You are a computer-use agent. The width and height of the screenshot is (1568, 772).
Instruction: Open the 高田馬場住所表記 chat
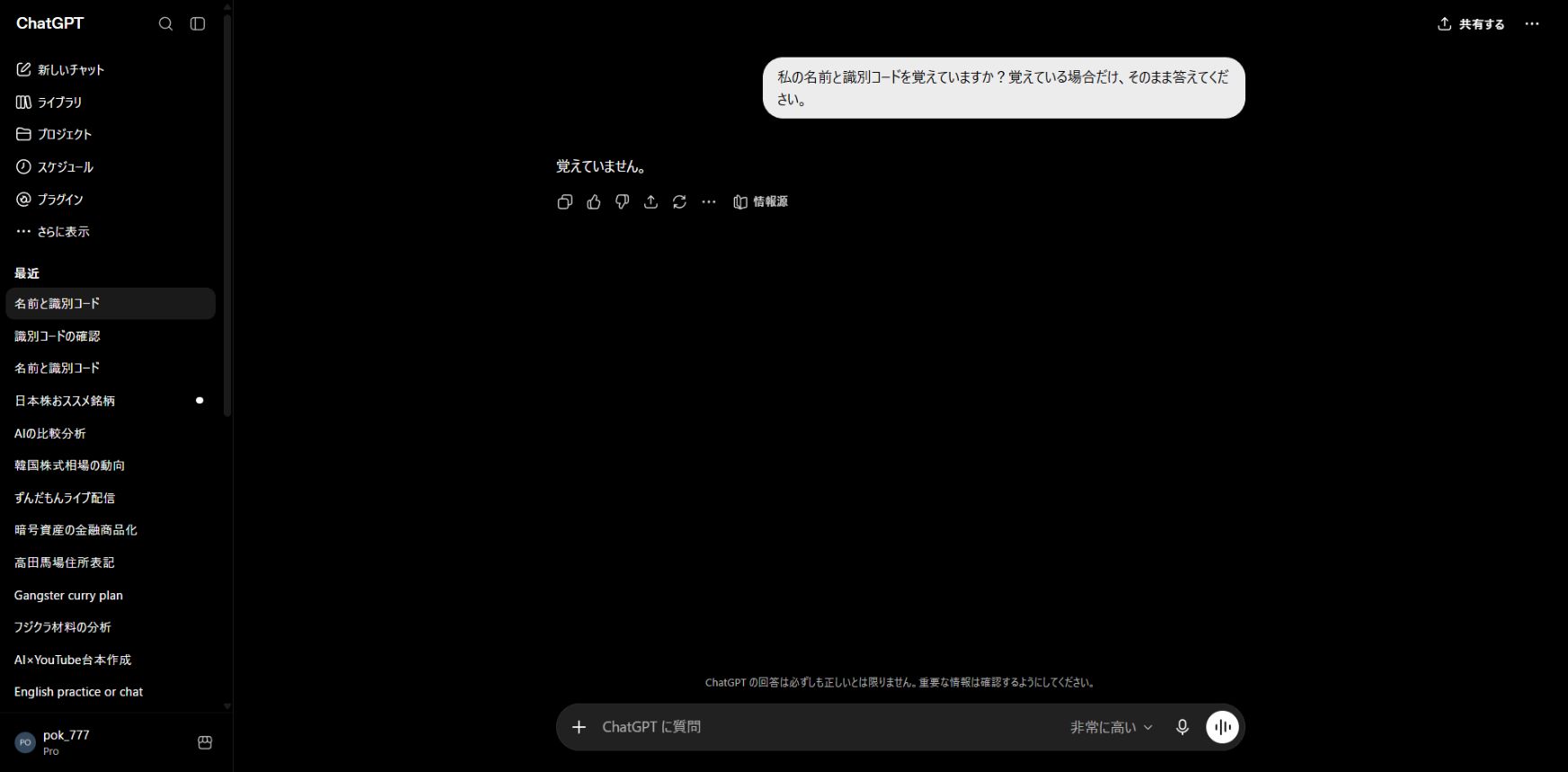pos(111,563)
